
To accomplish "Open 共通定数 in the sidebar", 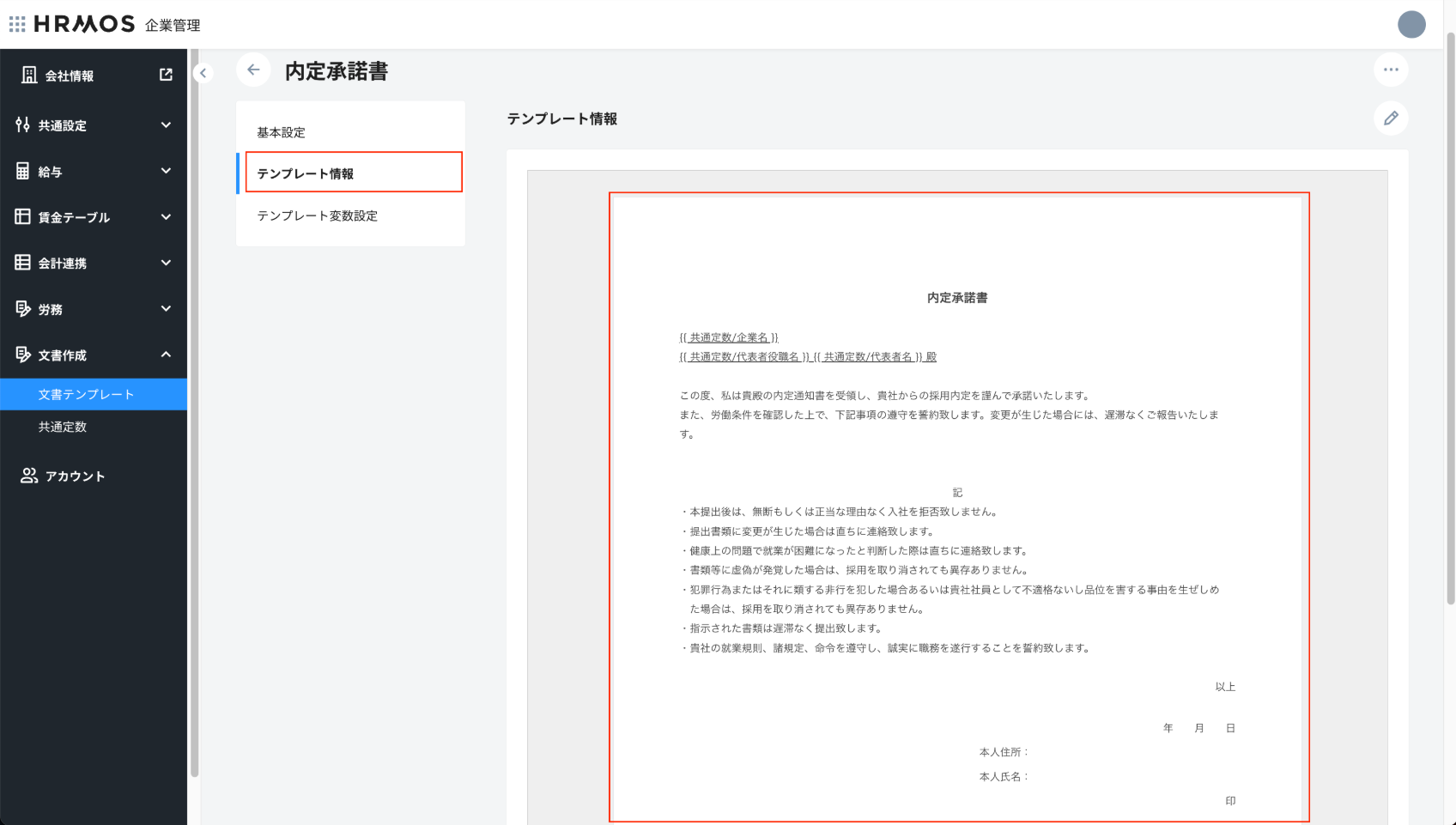I will [x=63, y=427].
